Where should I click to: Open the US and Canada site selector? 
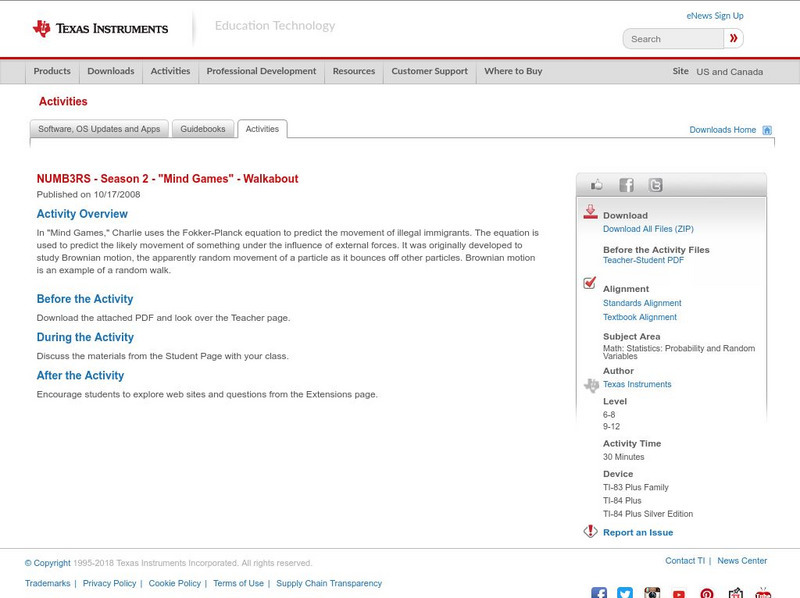point(730,72)
